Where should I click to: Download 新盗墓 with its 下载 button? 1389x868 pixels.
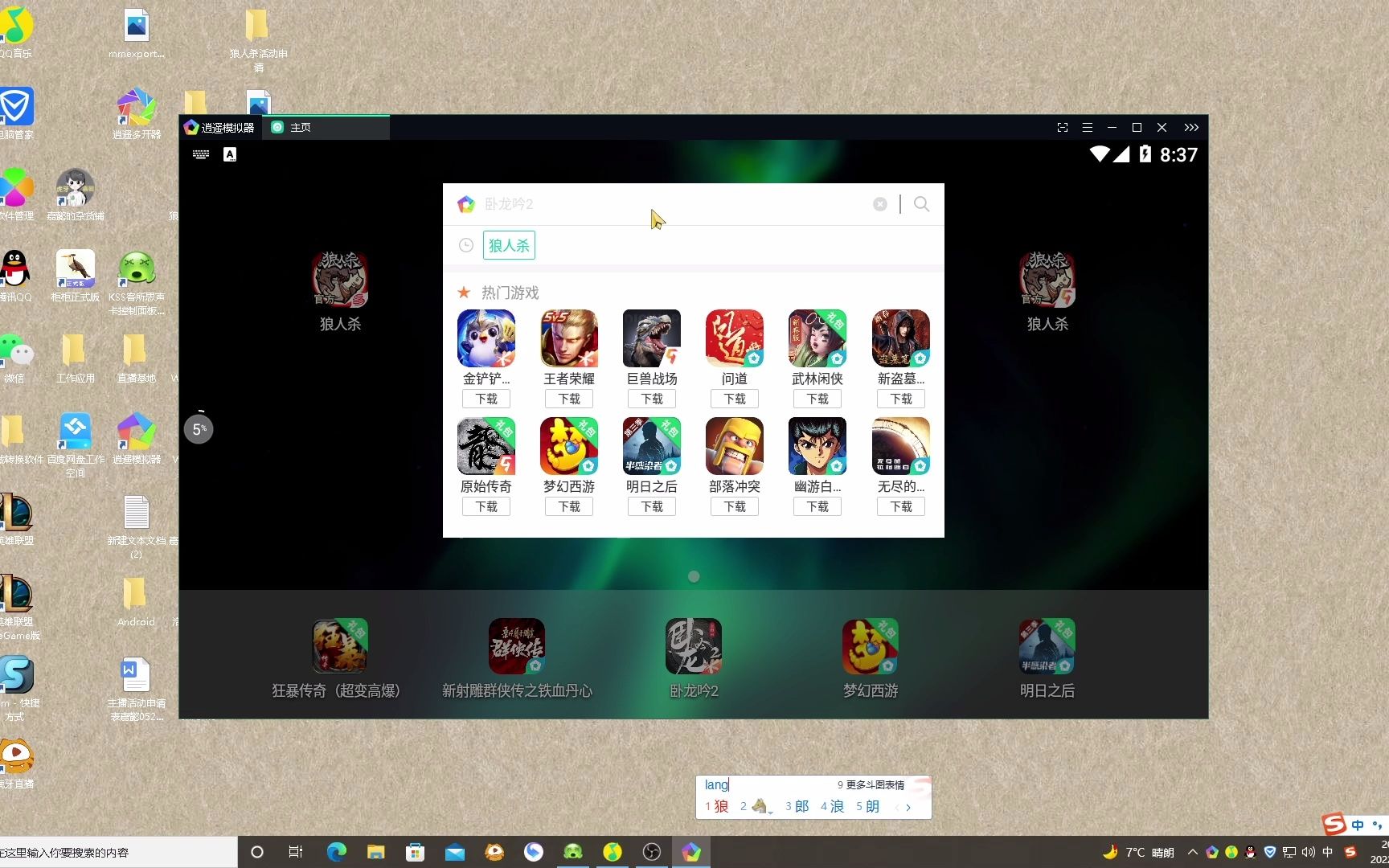tap(901, 399)
